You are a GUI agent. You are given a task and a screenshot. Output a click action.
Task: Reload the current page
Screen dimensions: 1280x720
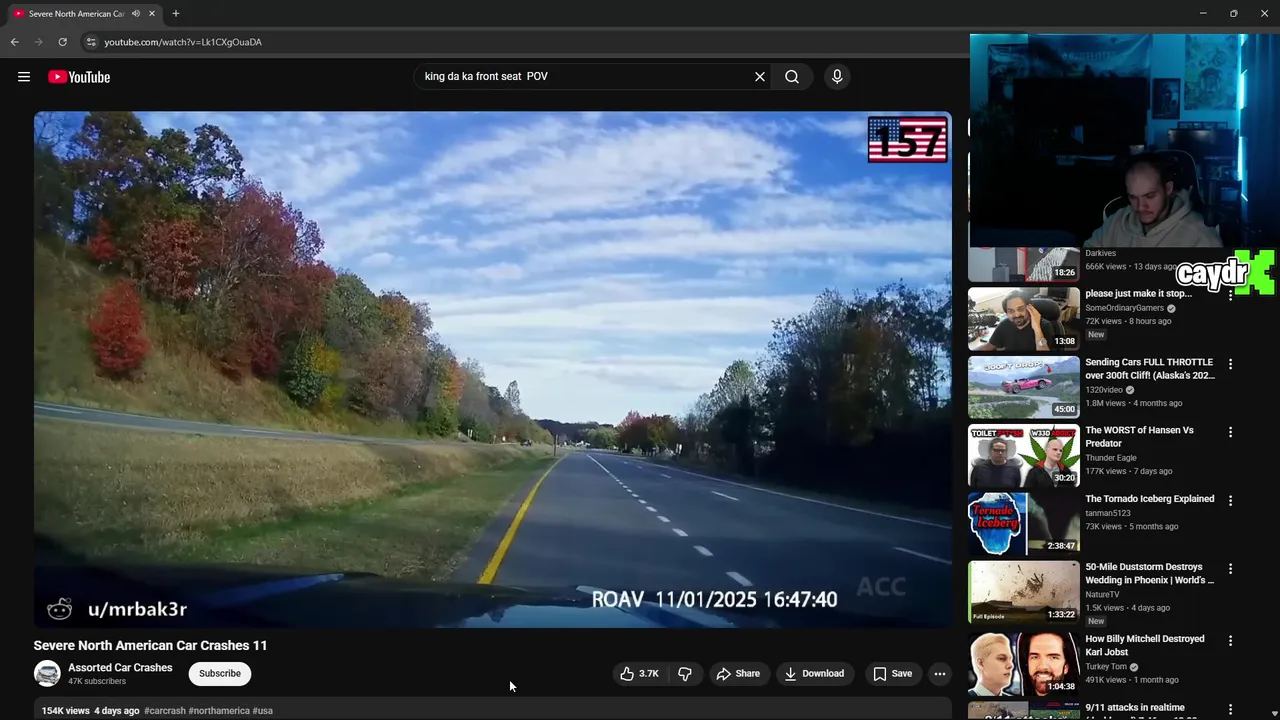coord(62,42)
